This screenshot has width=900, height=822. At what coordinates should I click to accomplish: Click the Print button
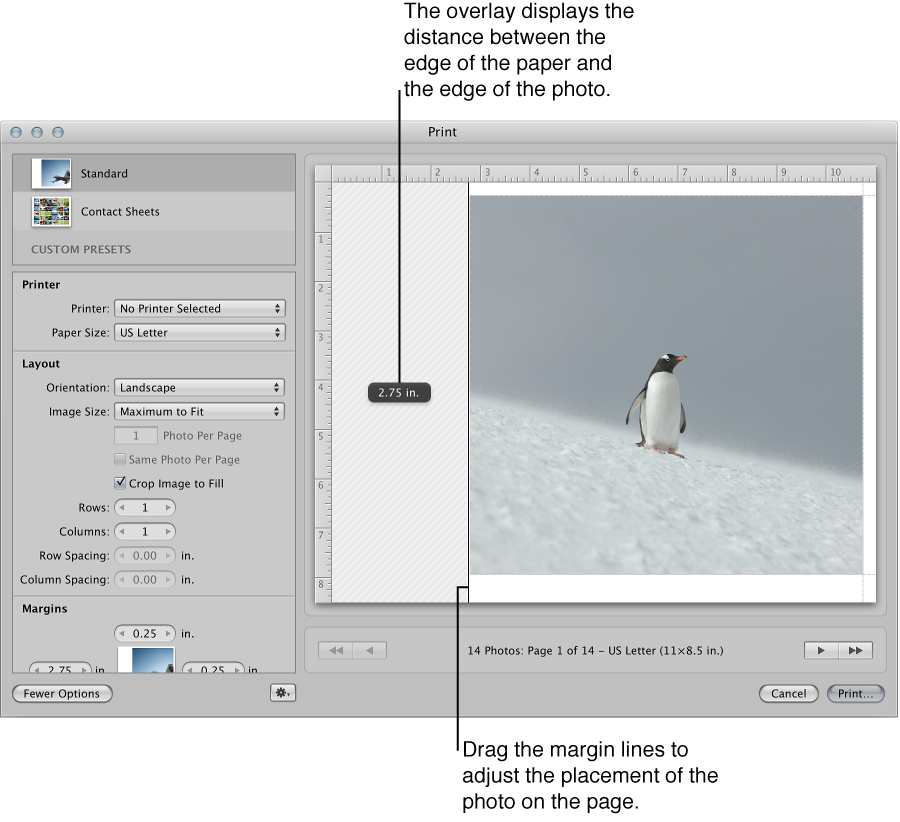tap(855, 693)
